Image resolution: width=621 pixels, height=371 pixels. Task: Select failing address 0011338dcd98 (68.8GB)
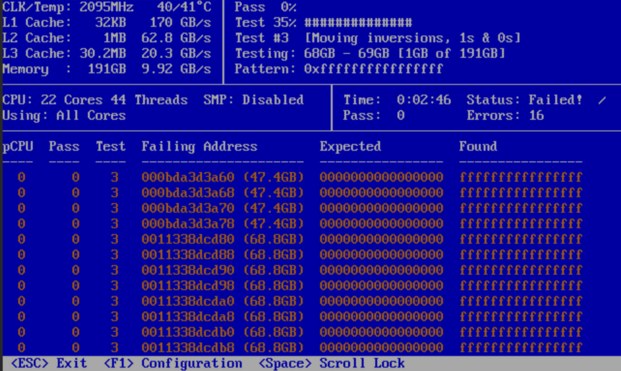tap(223, 285)
